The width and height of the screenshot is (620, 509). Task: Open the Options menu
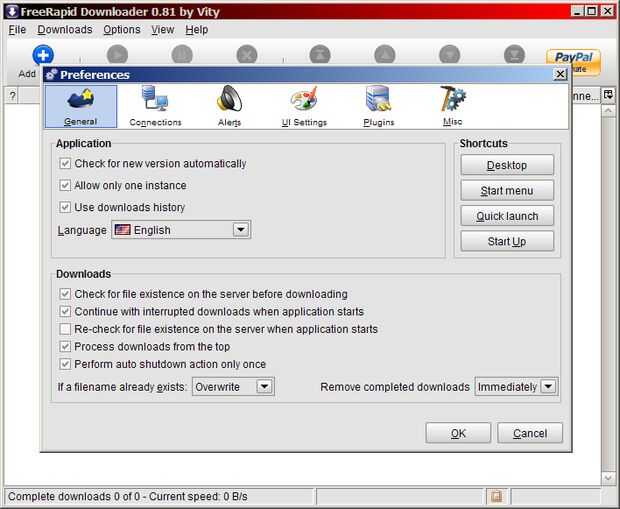122,30
